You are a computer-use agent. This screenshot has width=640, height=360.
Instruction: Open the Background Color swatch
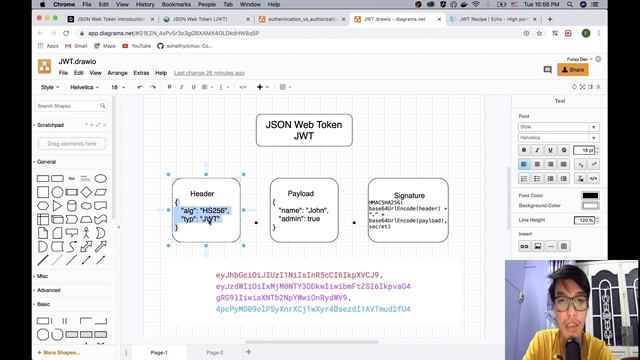click(x=590, y=206)
